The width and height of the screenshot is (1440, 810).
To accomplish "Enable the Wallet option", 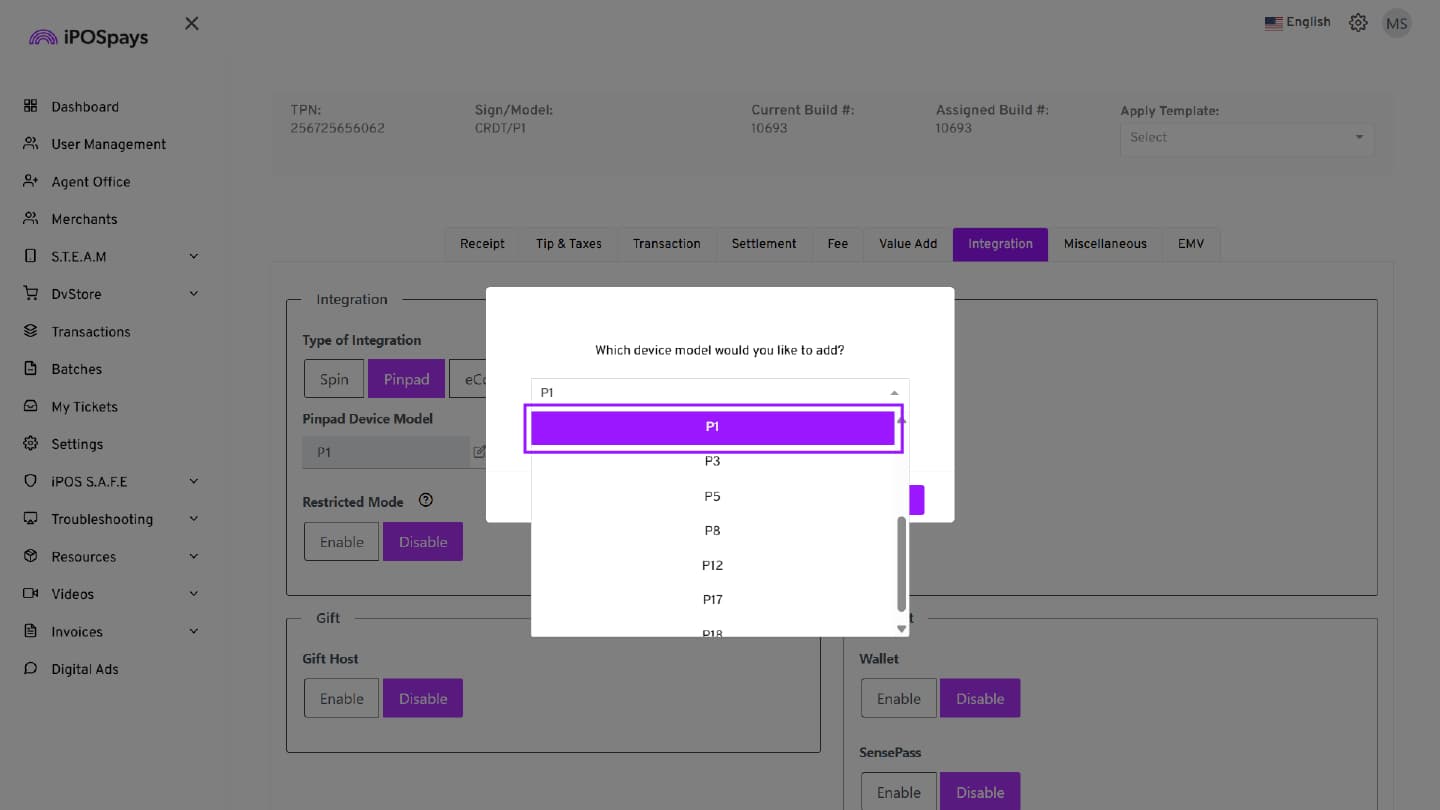I will (x=898, y=699).
